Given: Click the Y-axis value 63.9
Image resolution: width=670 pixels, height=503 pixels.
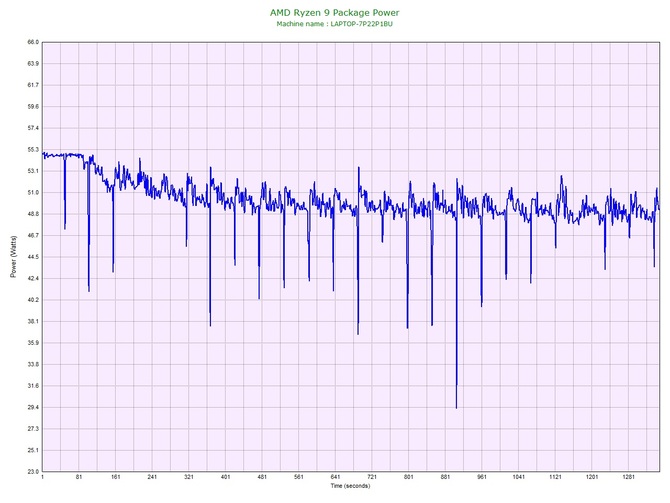Looking at the screenshot, I should pos(33,64).
